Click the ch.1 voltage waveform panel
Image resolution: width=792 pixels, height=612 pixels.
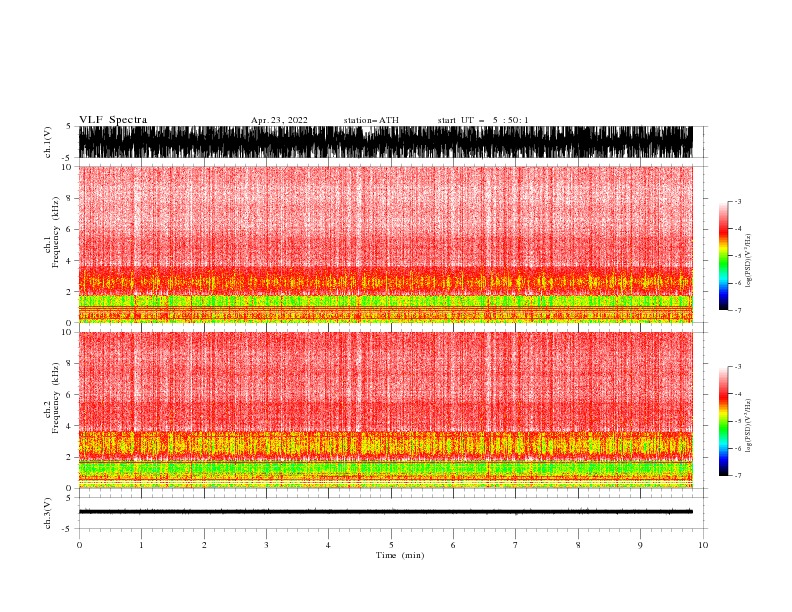click(385, 142)
